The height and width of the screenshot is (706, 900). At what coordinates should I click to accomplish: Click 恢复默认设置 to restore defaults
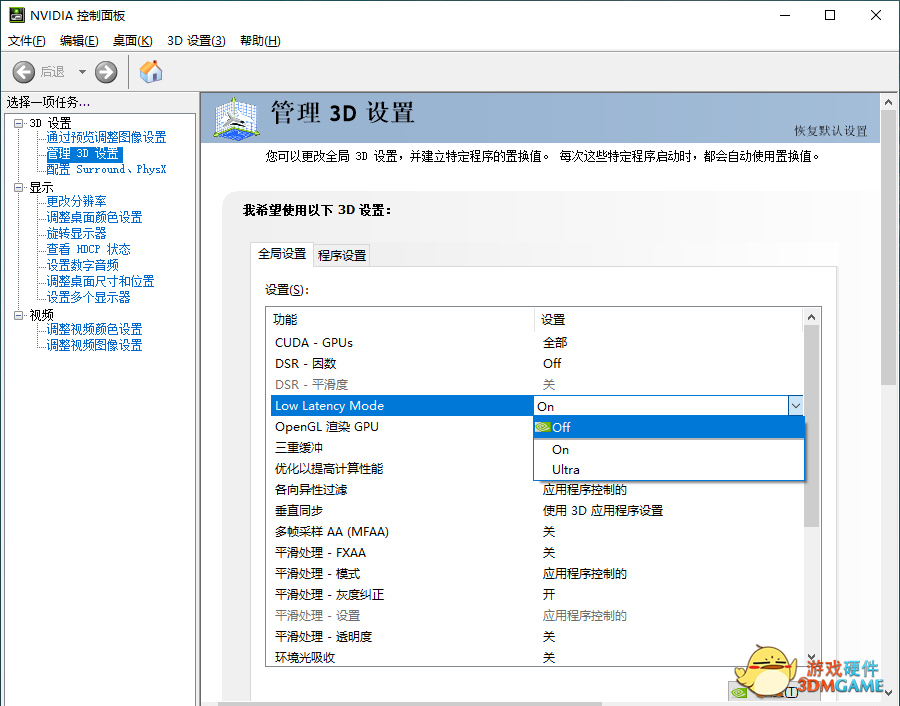[x=831, y=131]
